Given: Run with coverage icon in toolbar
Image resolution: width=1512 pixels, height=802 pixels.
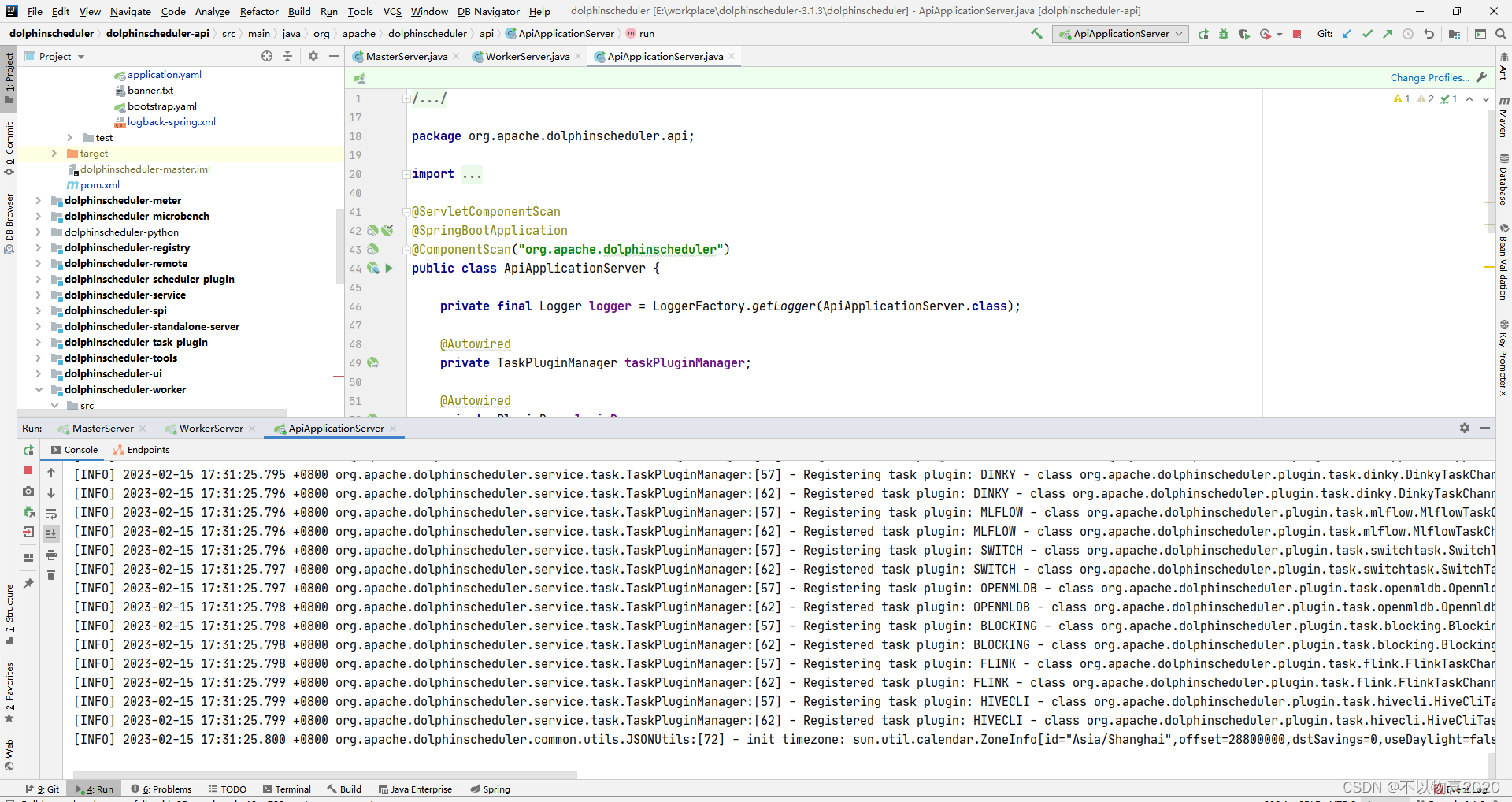Looking at the screenshot, I should [x=1244, y=34].
